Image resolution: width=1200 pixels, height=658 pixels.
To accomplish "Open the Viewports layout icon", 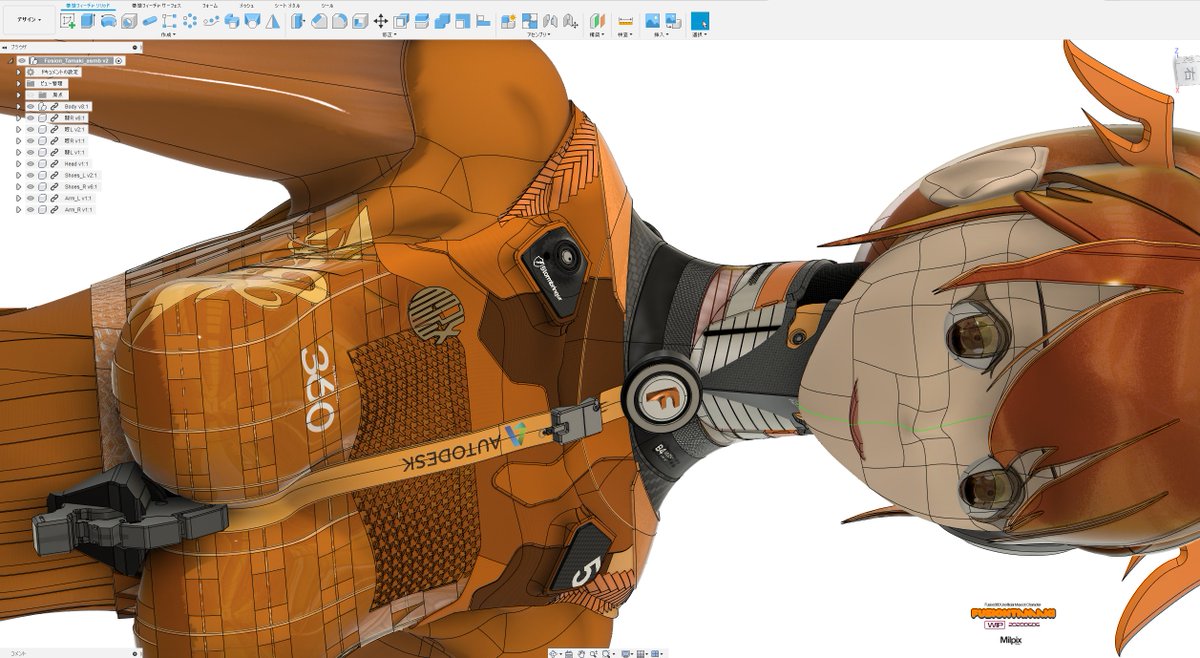I will point(655,653).
